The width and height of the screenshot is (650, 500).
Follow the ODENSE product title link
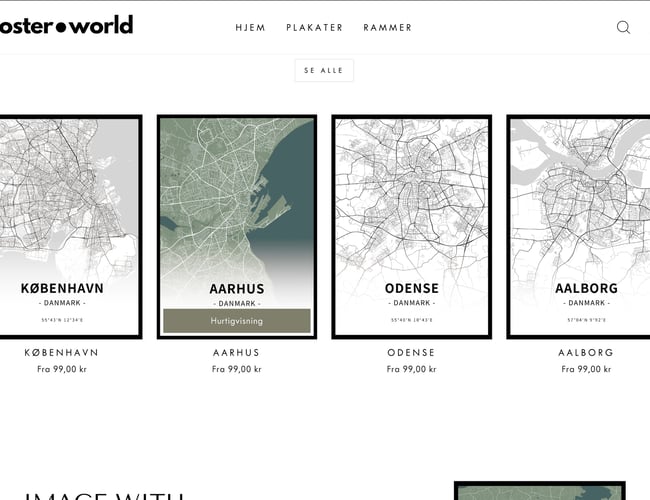pyautogui.click(x=411, y=353)
